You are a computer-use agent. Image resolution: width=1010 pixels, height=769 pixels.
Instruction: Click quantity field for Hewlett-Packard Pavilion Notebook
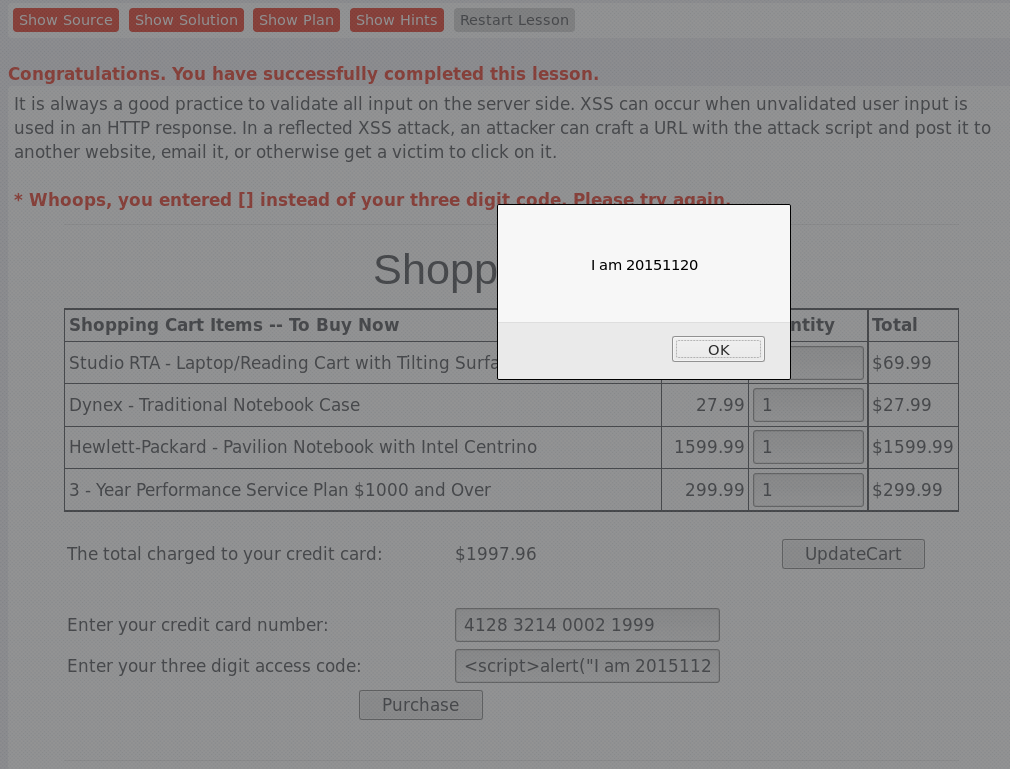click(x=808, y=447)
